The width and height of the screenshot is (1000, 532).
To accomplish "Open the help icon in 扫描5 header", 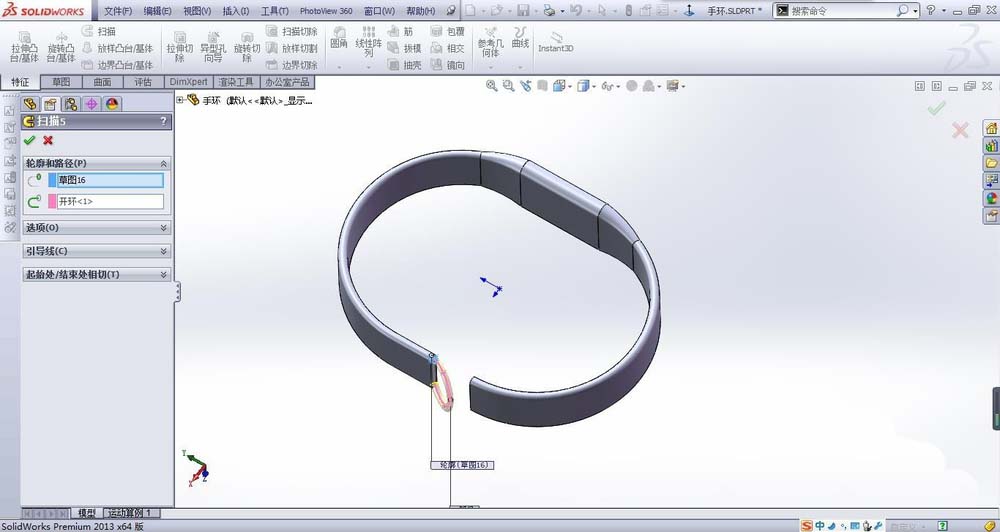I will click(x=163, y=122).
